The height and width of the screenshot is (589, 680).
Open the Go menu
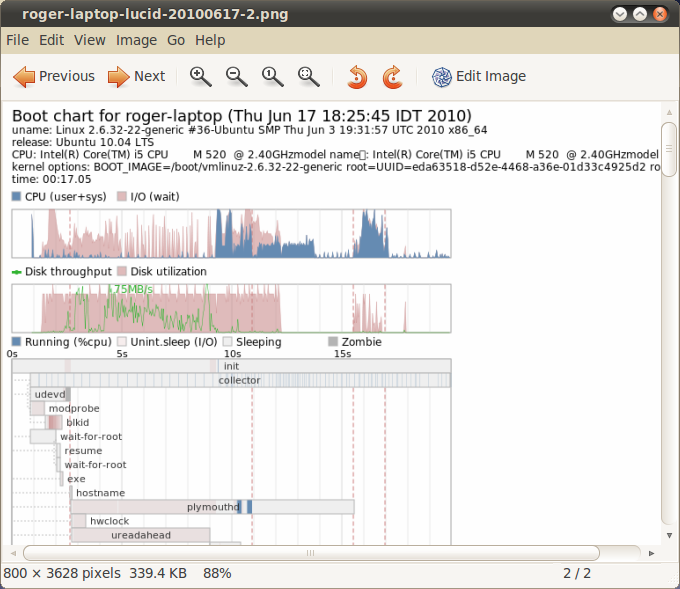coord(176,40)
